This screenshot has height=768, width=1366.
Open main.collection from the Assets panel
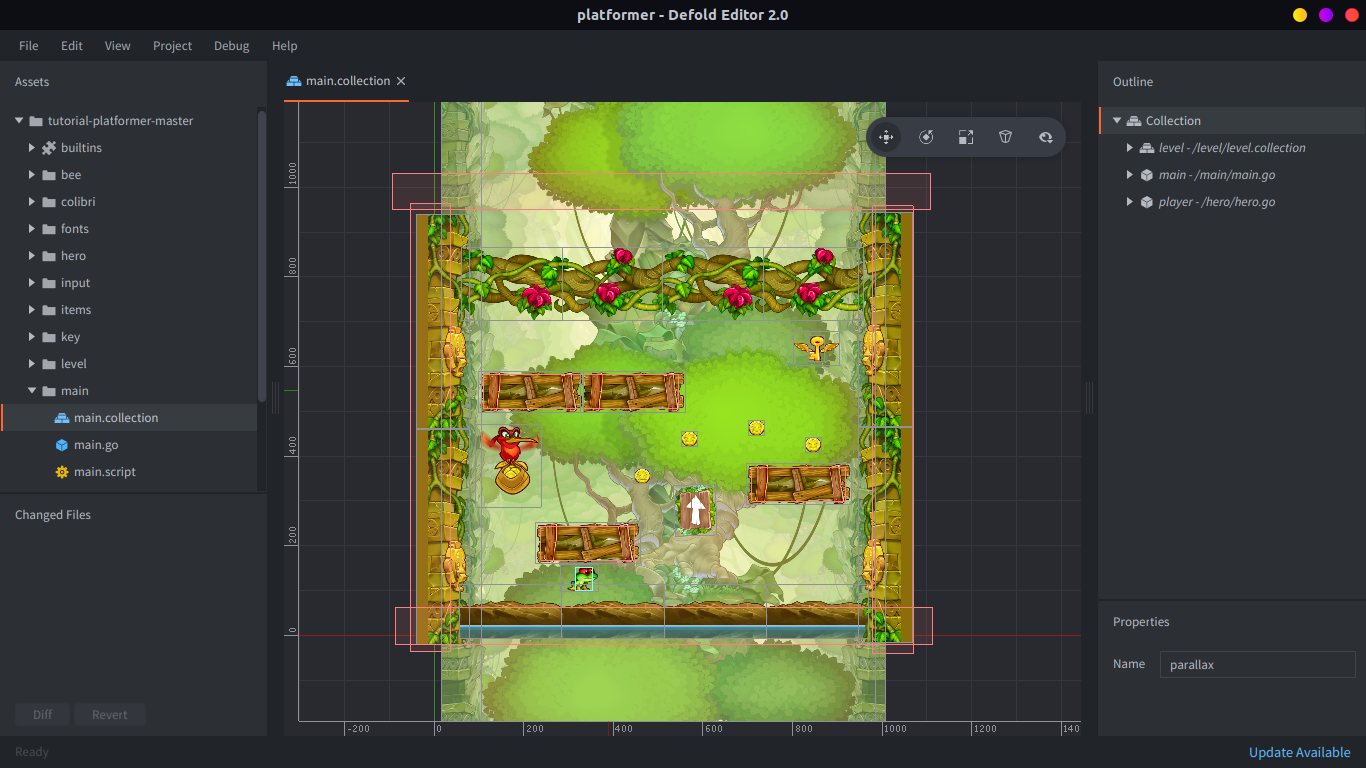[x=115, y=417]
